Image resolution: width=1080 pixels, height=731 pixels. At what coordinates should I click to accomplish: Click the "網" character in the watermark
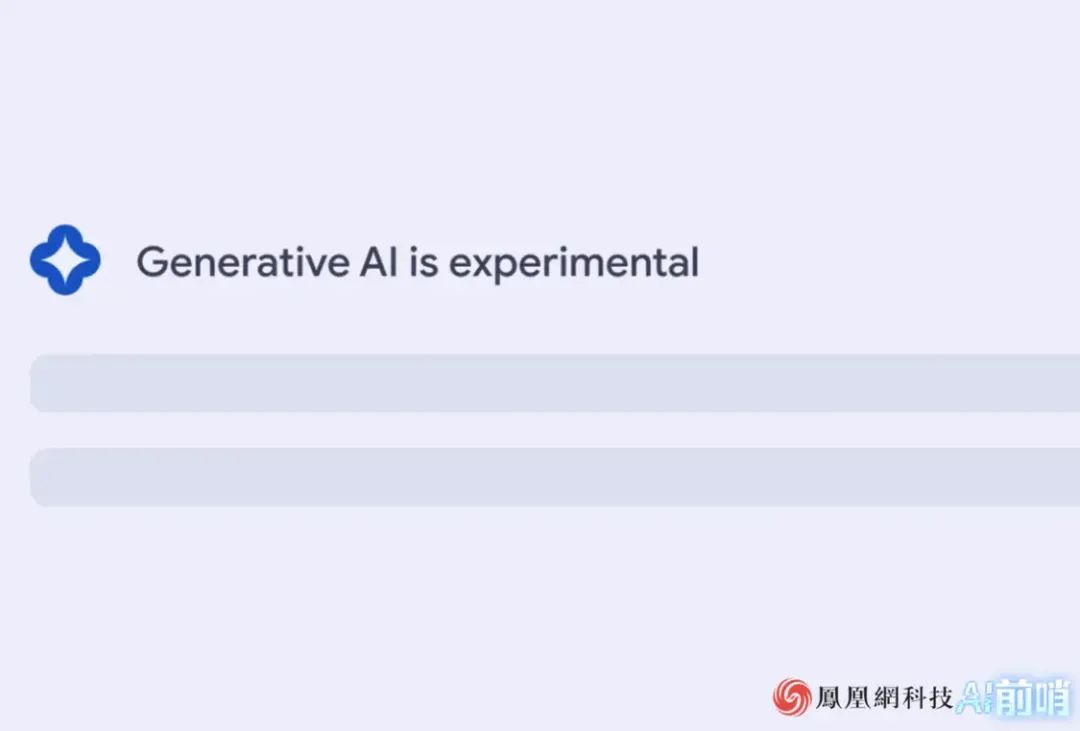(886, 697)
